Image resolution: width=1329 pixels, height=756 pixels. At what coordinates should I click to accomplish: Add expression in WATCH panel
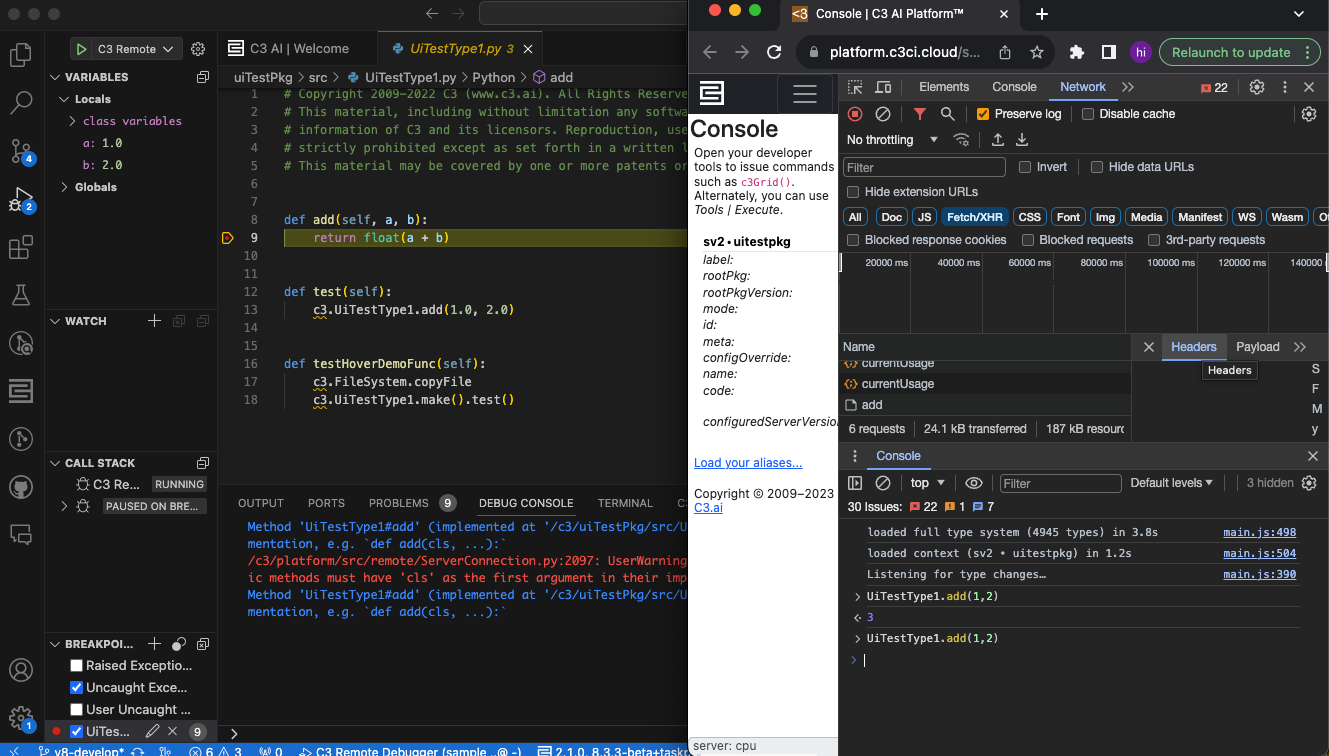coord(154,321)
